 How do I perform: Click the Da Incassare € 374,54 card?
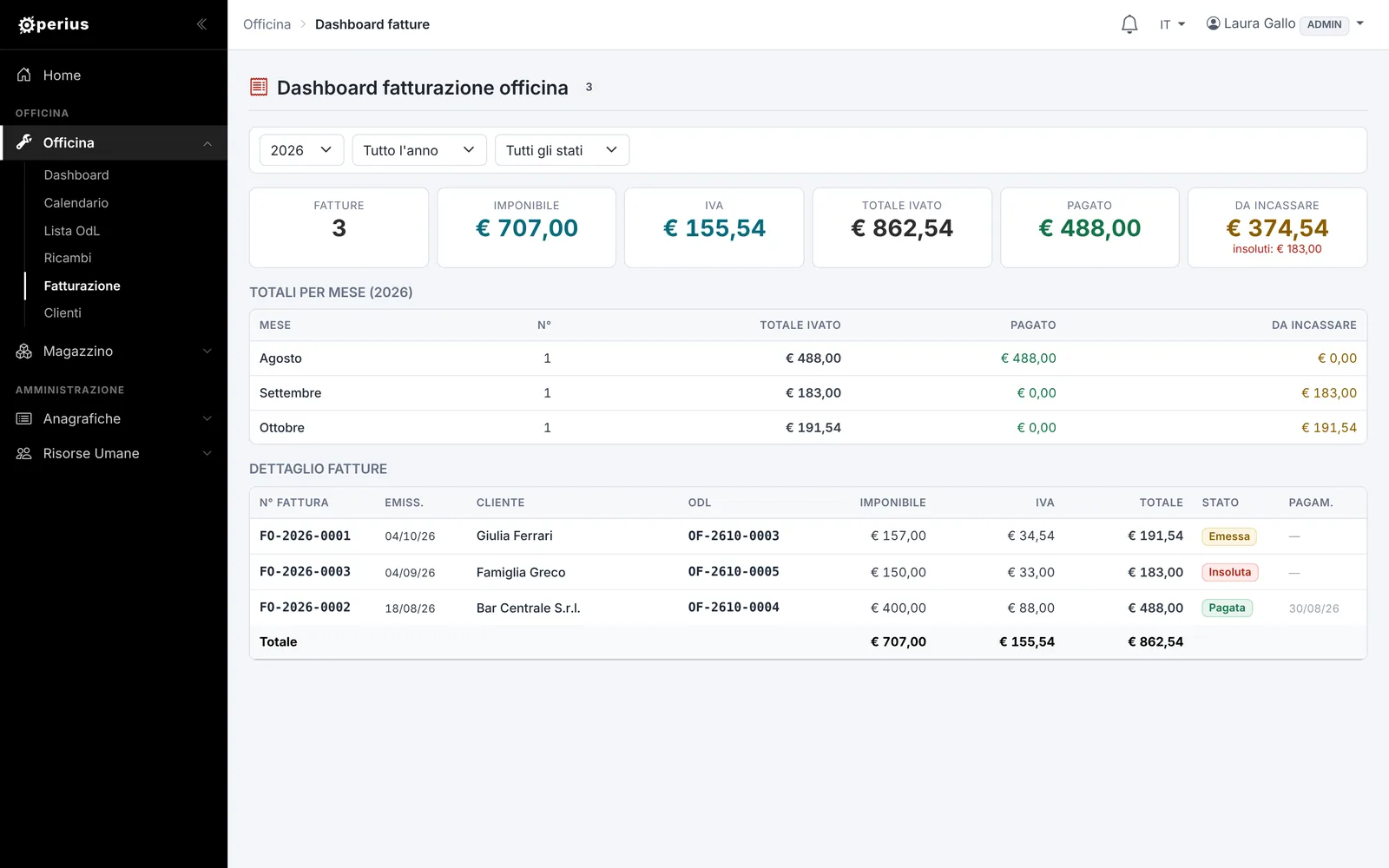click(1277, 227)
